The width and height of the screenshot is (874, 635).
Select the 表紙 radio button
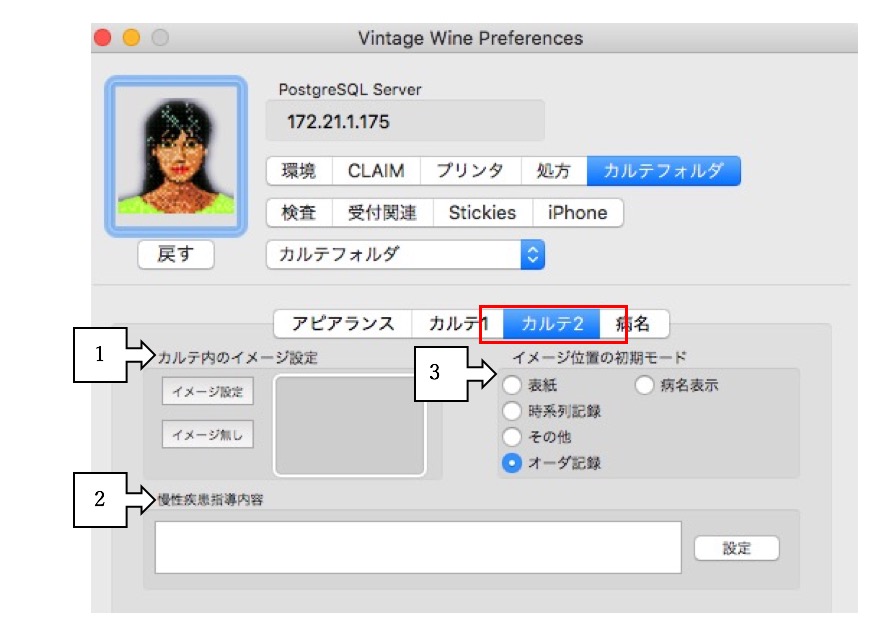(512, 385)
